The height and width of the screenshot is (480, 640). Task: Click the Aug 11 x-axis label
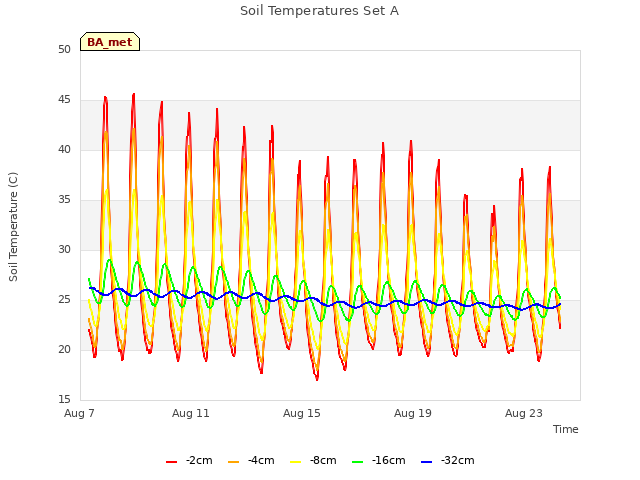click(x=191, y=413)
